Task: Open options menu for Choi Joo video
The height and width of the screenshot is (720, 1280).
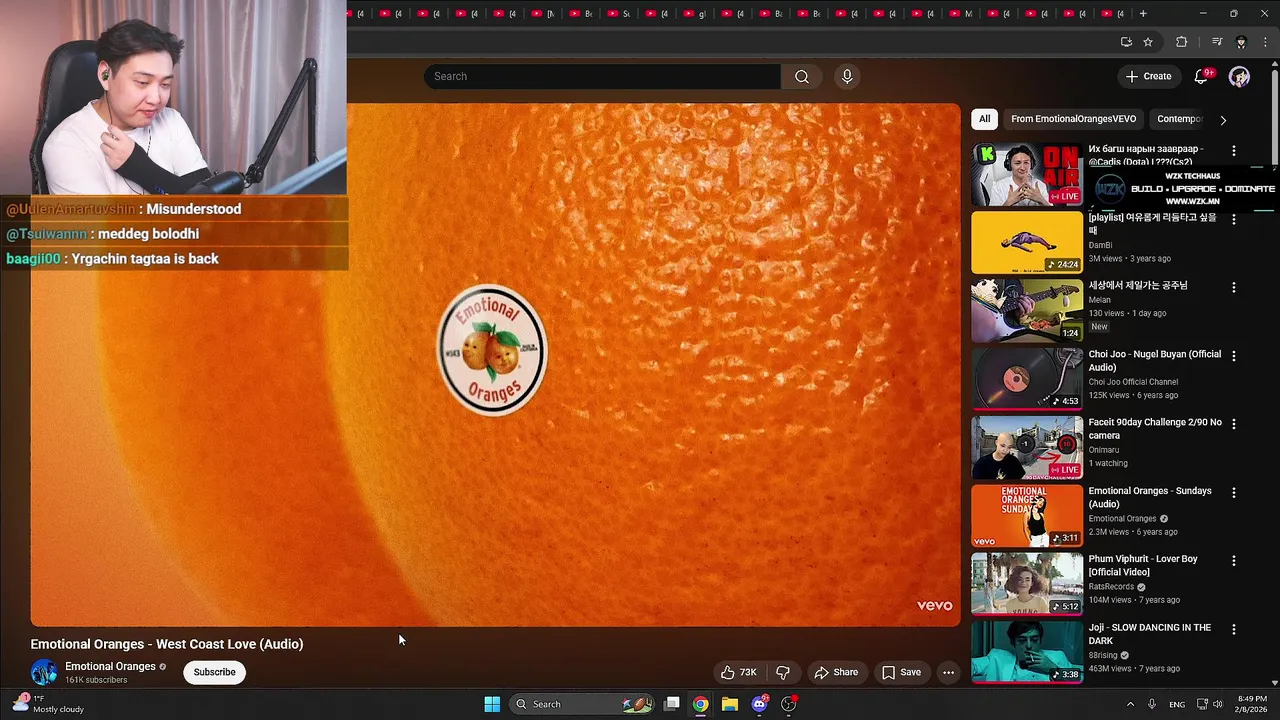Action: click(1233, 356)
